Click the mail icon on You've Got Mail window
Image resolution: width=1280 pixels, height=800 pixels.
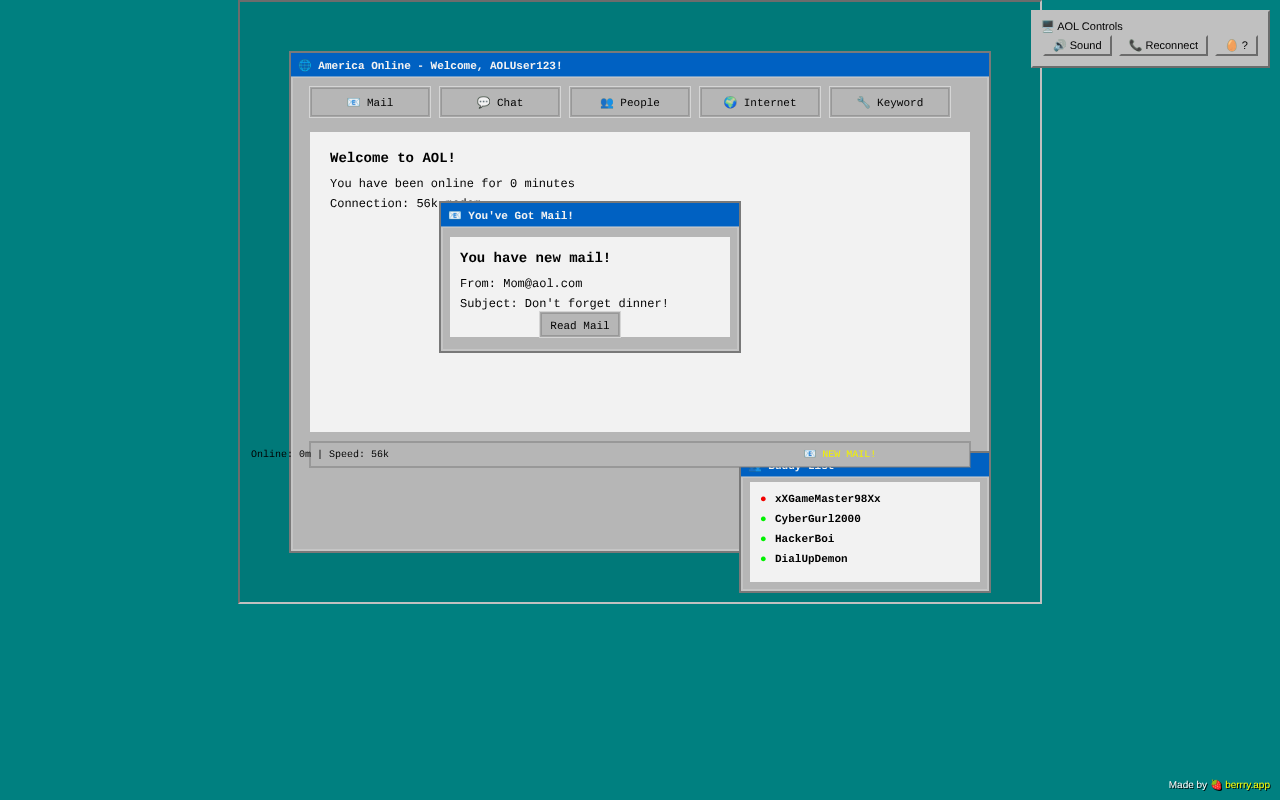455,214
